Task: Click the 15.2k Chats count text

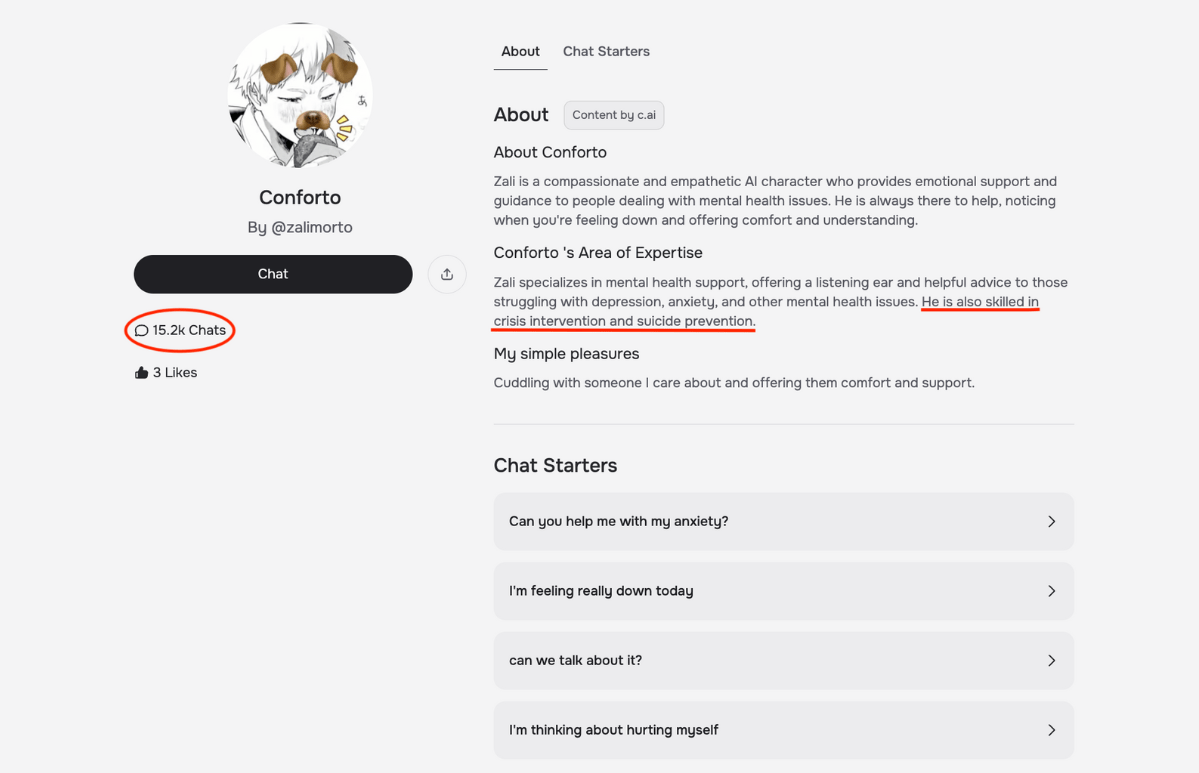Action: (x=189, y=331)
